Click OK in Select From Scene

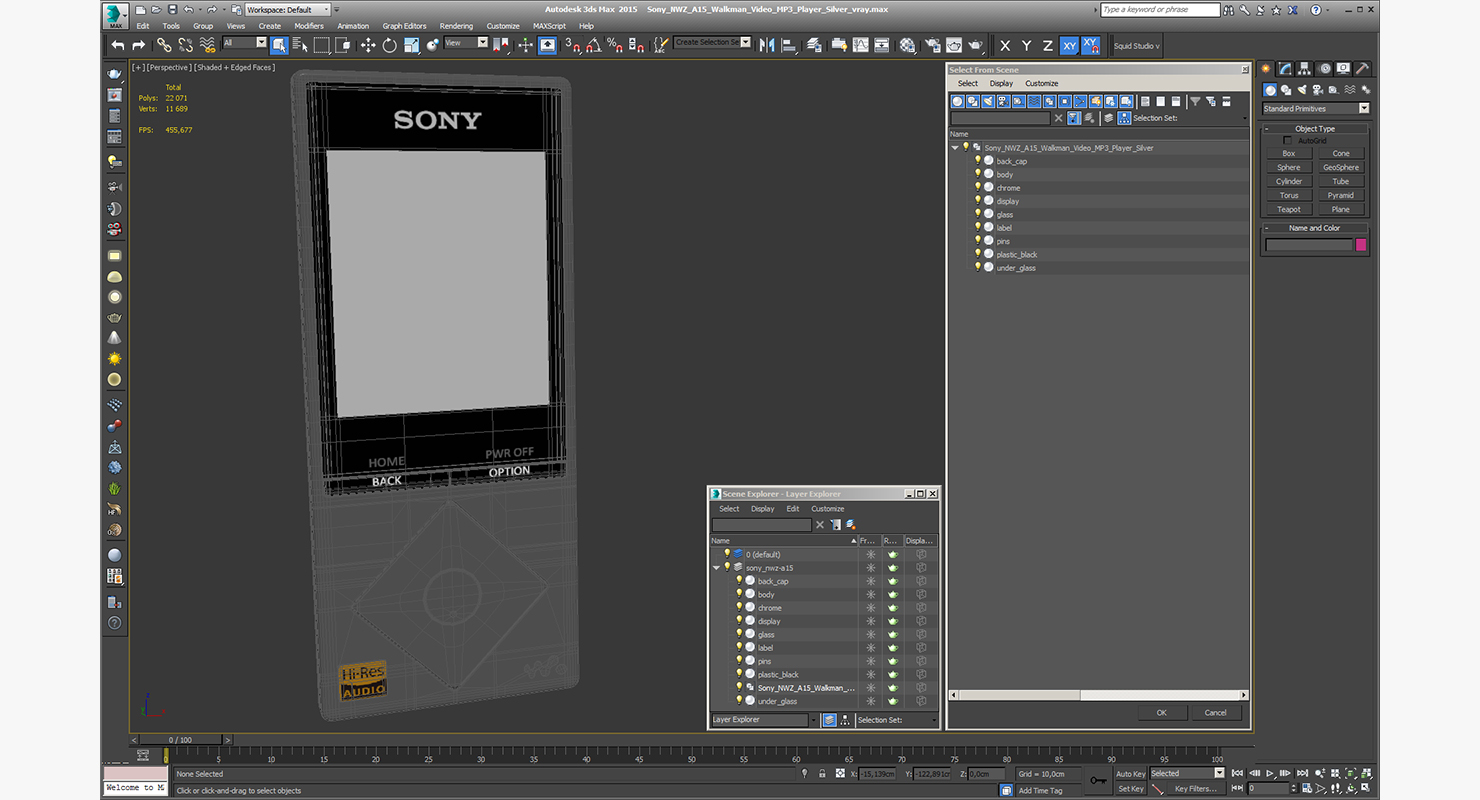[1161, 713]
